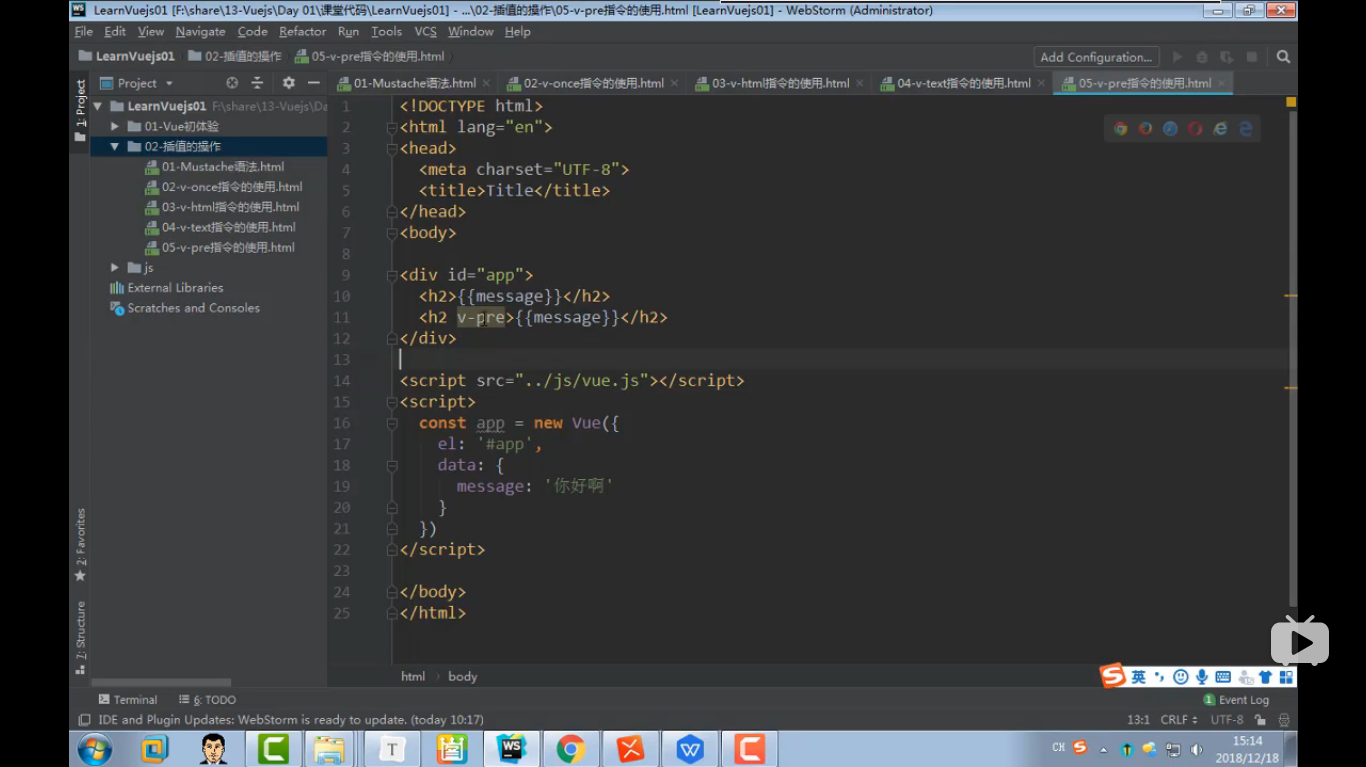Click the inspection warning indicator square
The image size is (1366, 767).
1291,102
